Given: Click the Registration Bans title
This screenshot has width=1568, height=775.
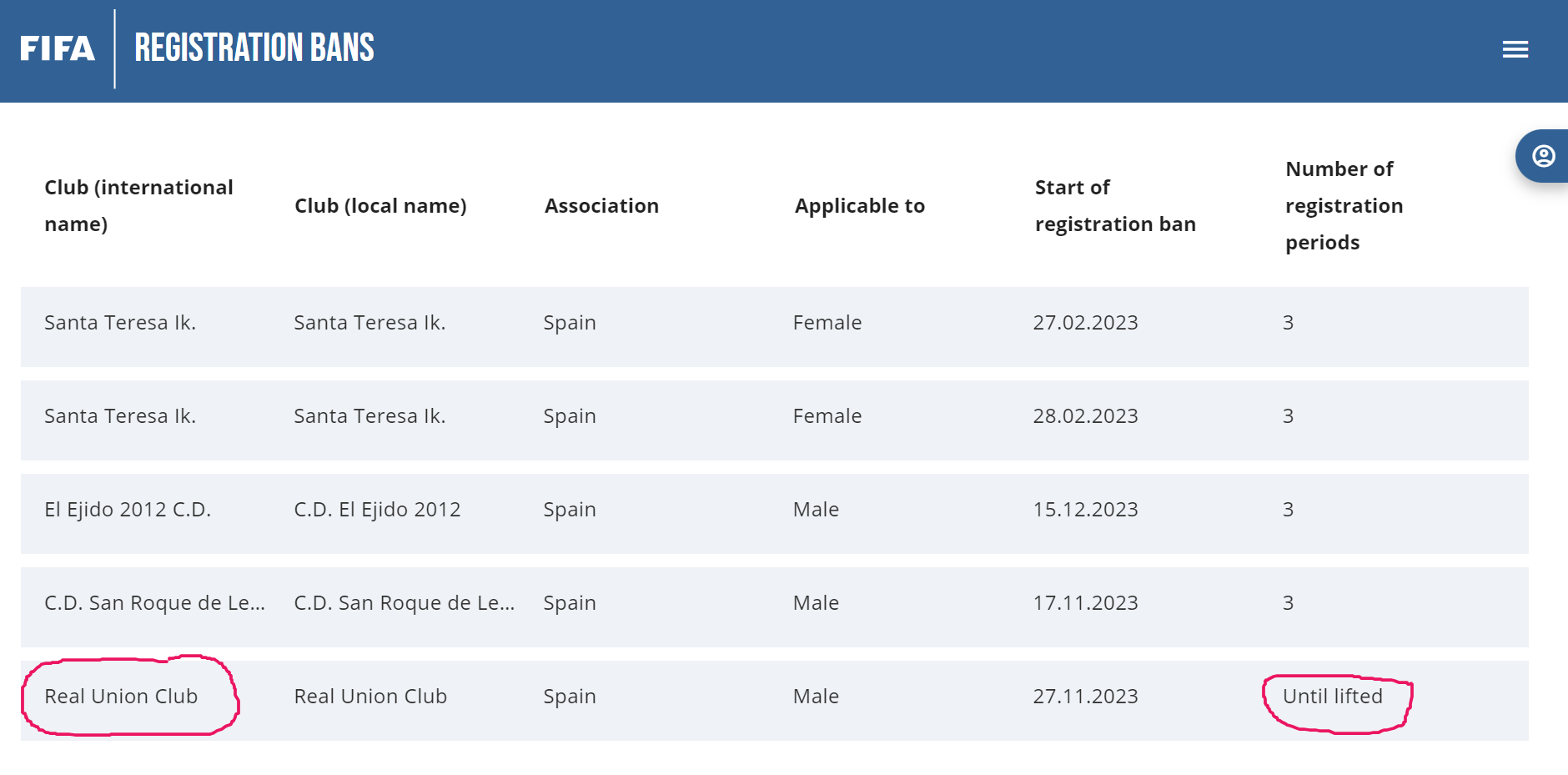Looking at the screenshot, I should tap(254, 48).
